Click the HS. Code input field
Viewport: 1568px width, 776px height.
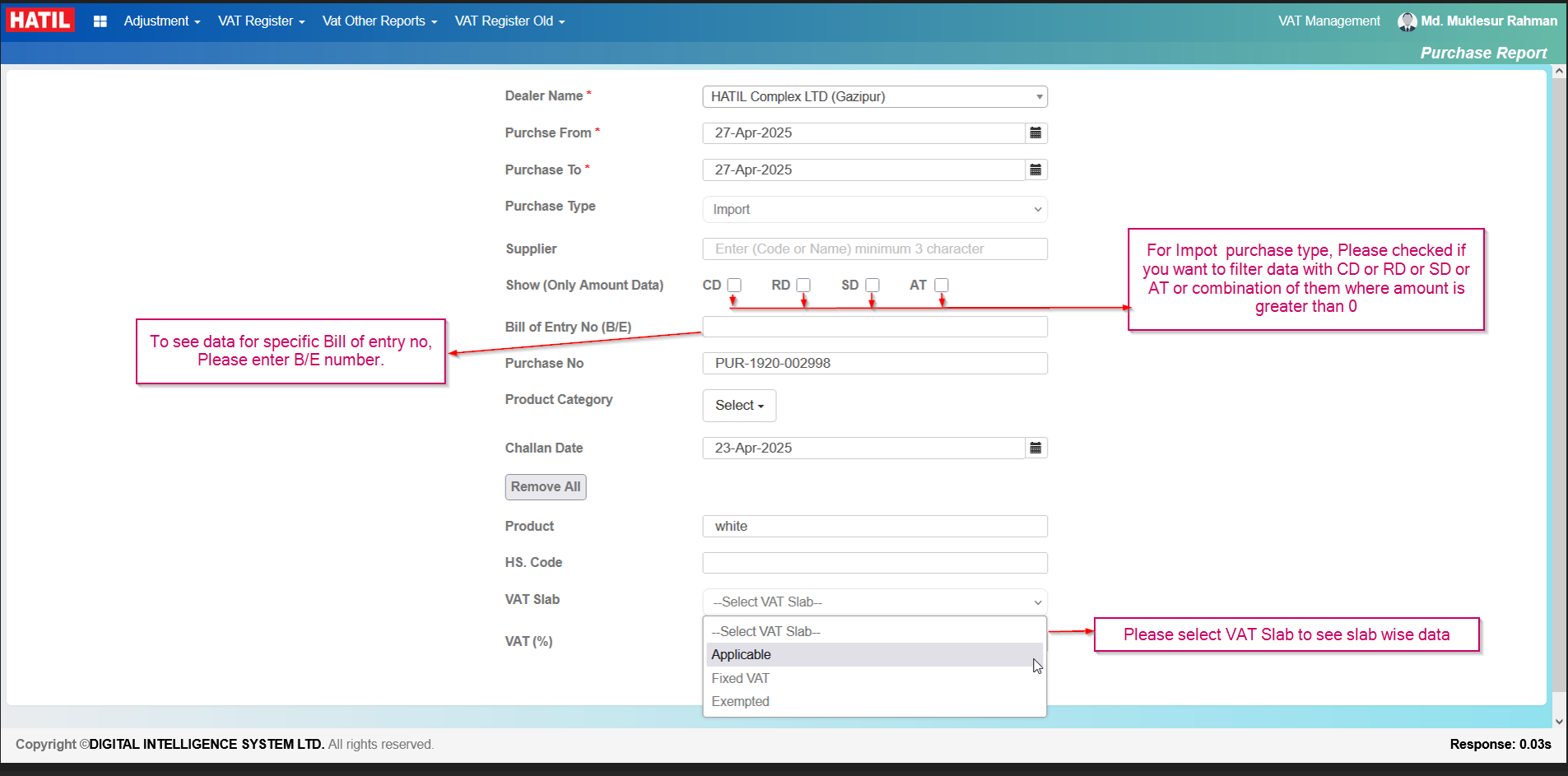point(875,563)
